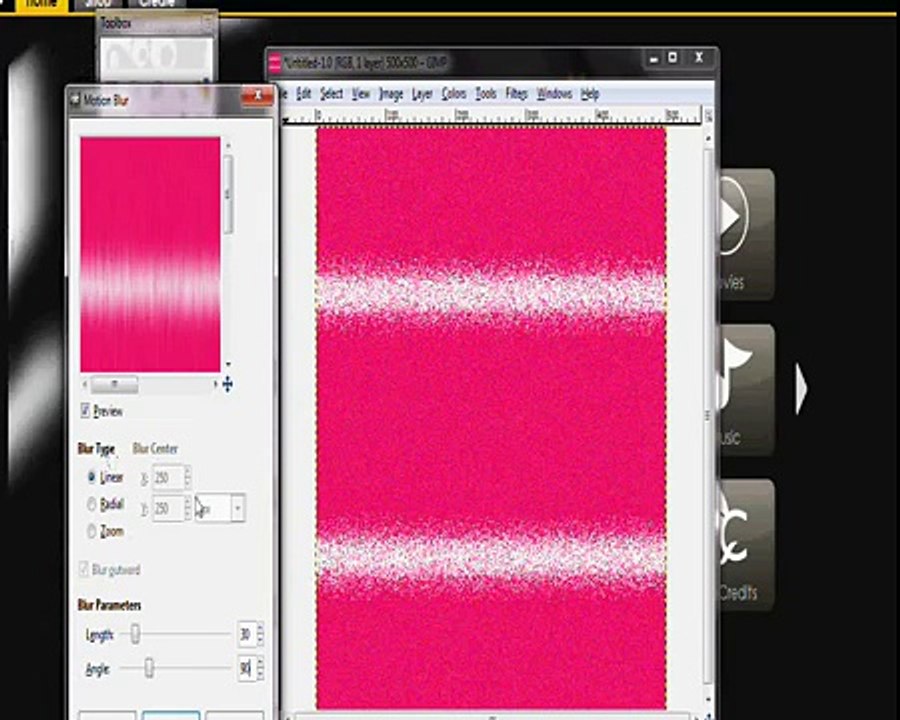Screen dimensions: 900x720
Task: Maximize the GIMP image window
Action: tap(673, 57)
